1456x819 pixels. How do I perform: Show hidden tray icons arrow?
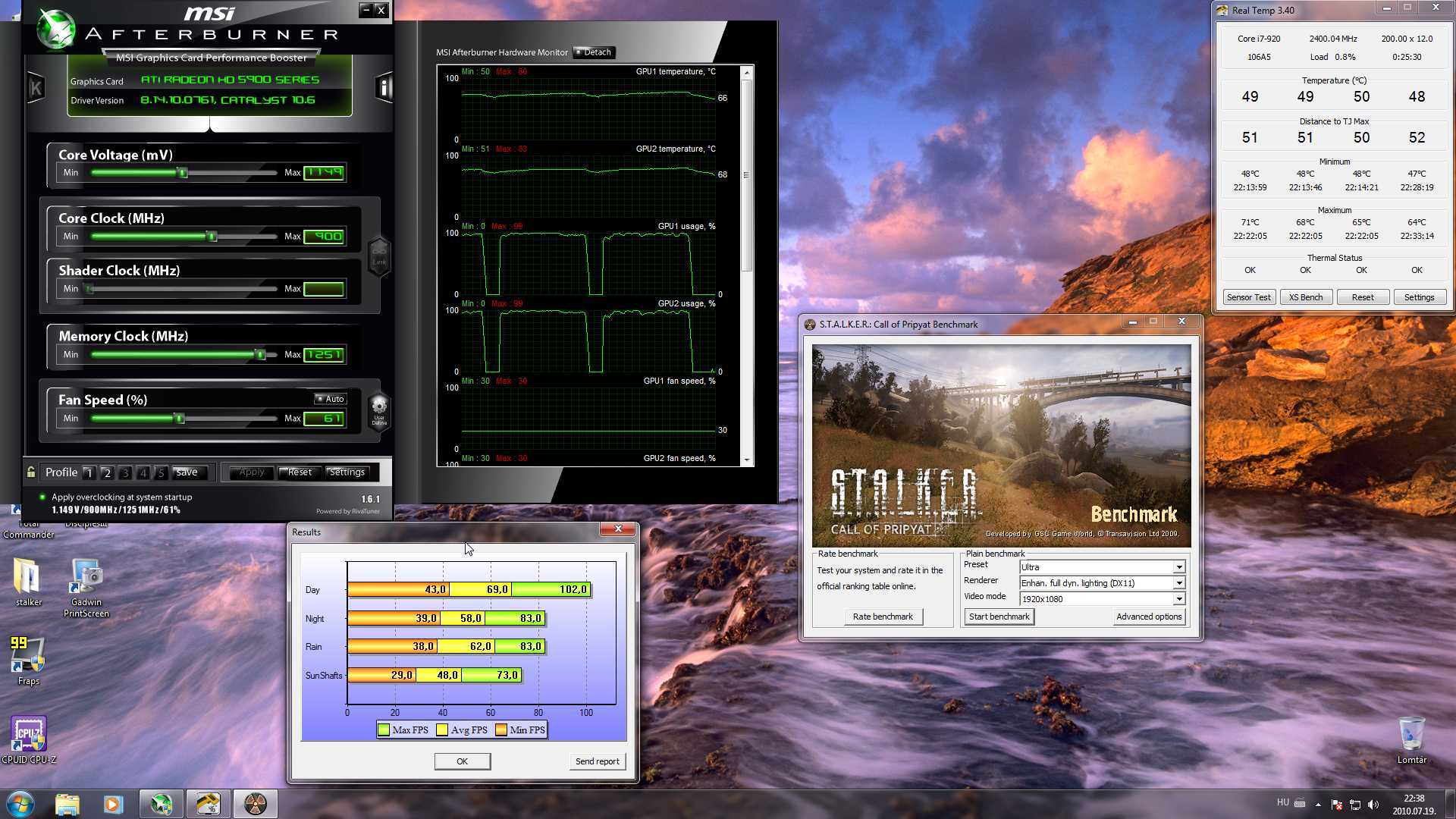coord(1318,804)
